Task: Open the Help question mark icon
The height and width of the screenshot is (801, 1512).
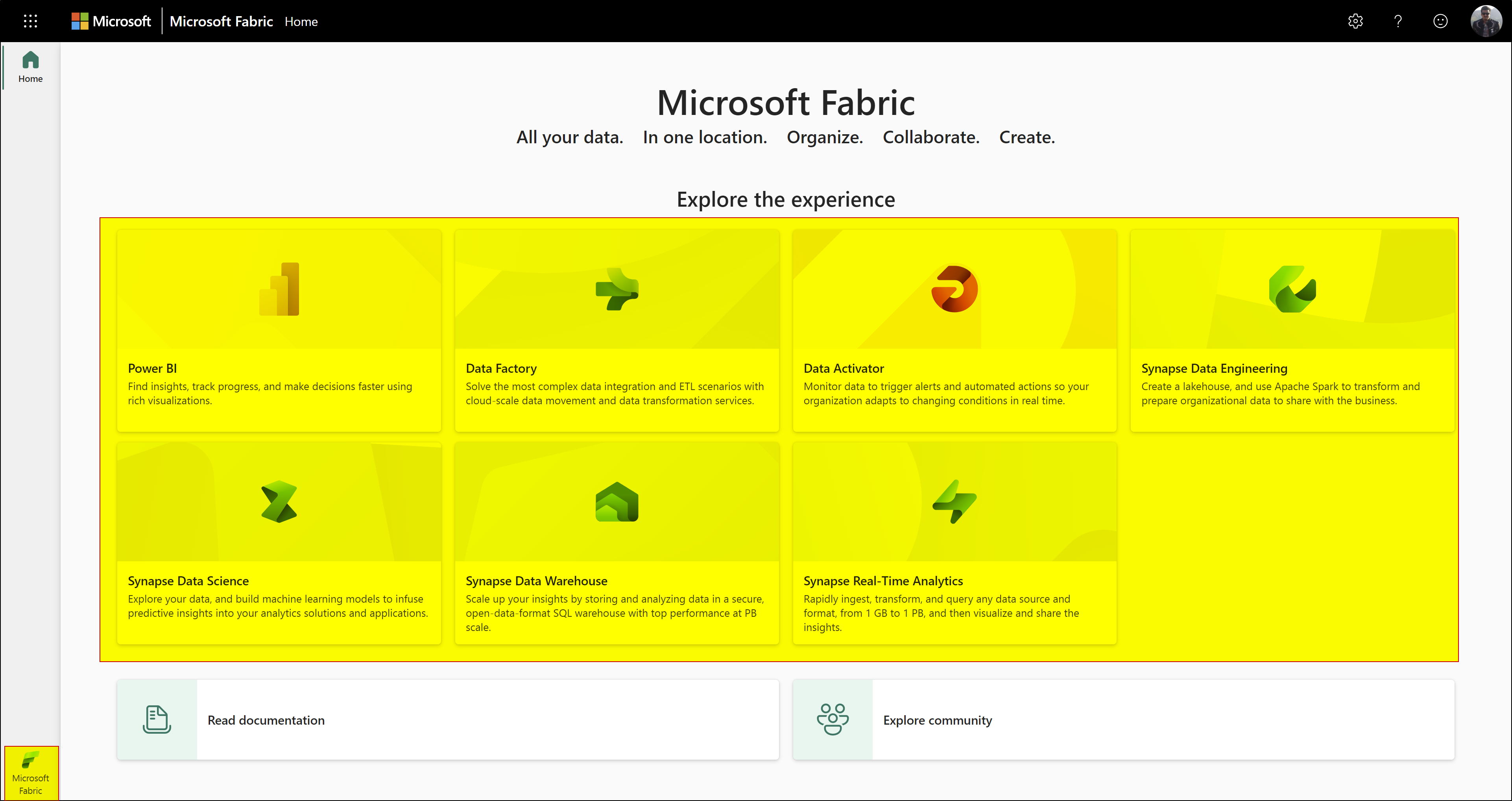Action: (x=1398, y=21)
